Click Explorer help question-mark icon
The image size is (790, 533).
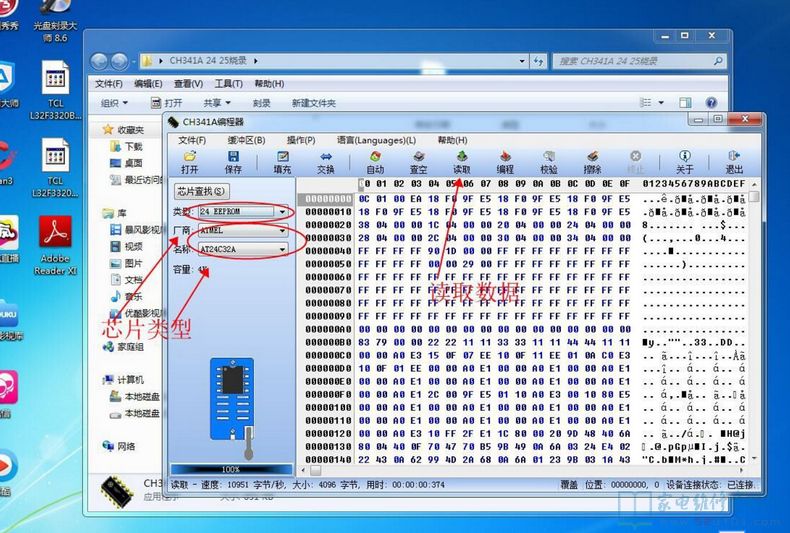point(711,103)
